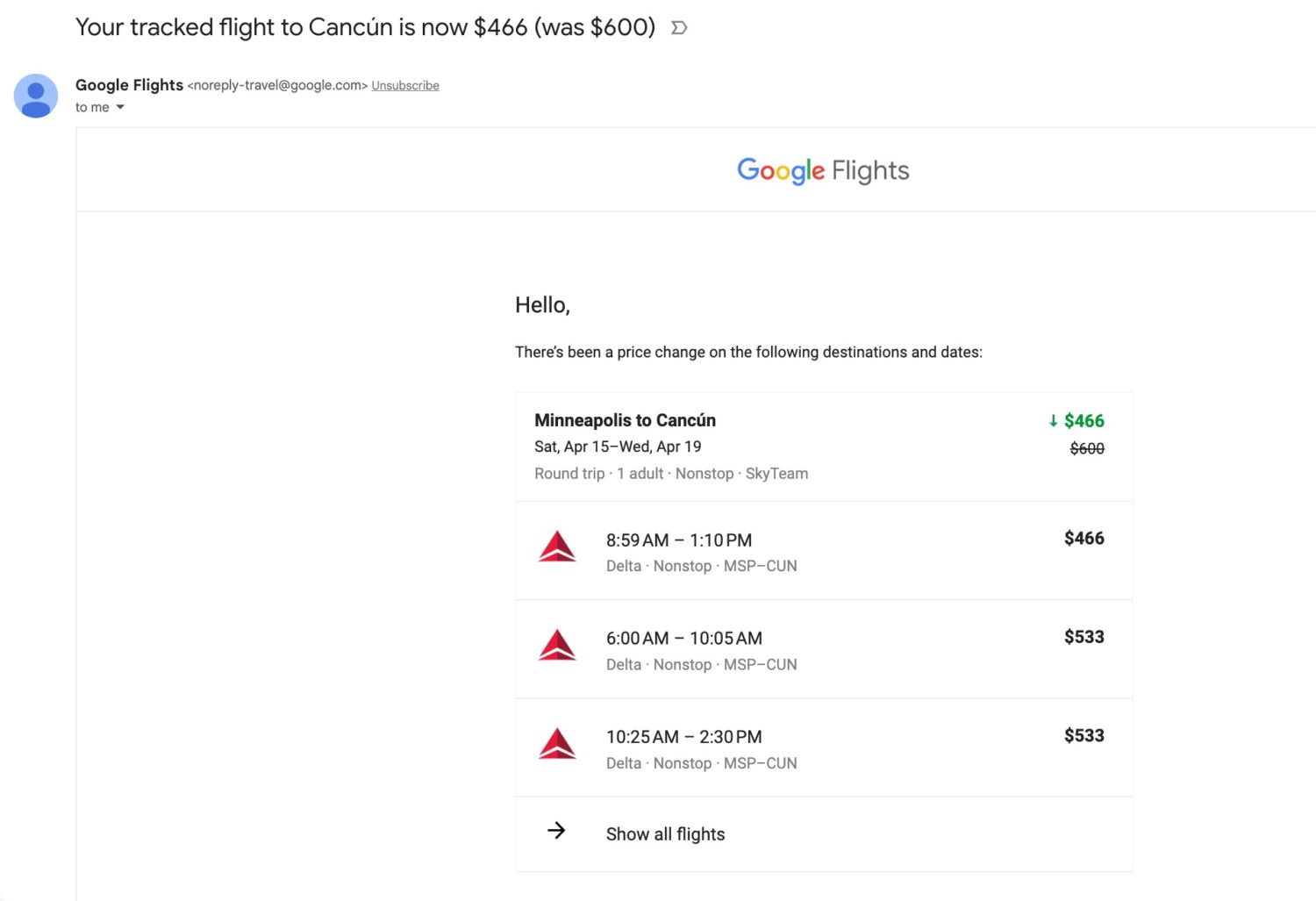The image size is (1316, 901).
Task: Click the arrow icon beside Show all flights
Action: pyautogui.click(x=556, y=831)
